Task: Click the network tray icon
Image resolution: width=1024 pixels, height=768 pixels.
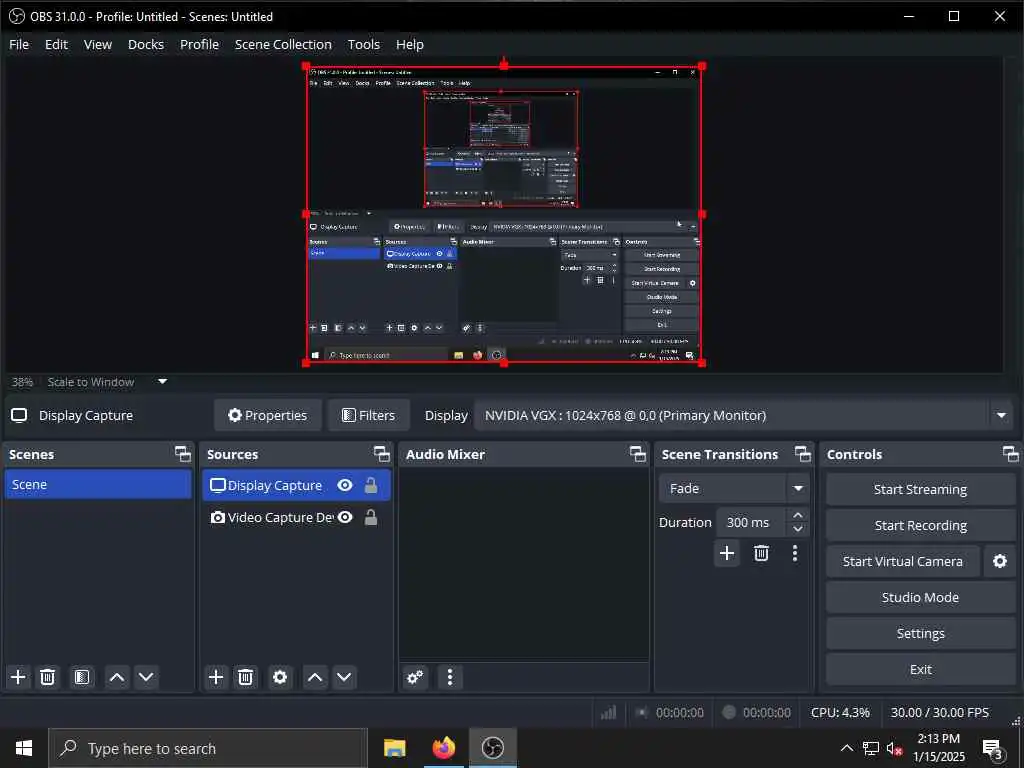Action: [x=871, y=748]
